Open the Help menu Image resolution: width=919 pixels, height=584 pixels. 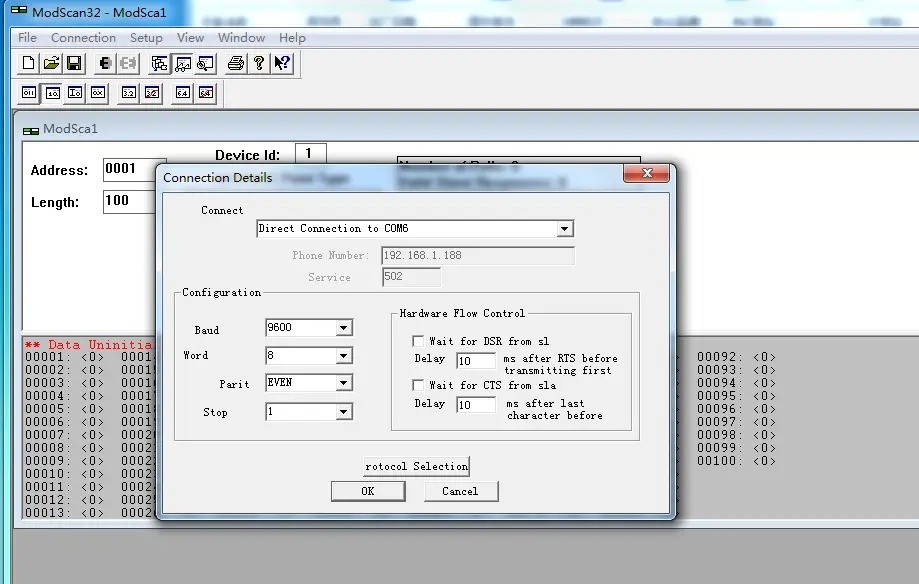click(292, 38)
